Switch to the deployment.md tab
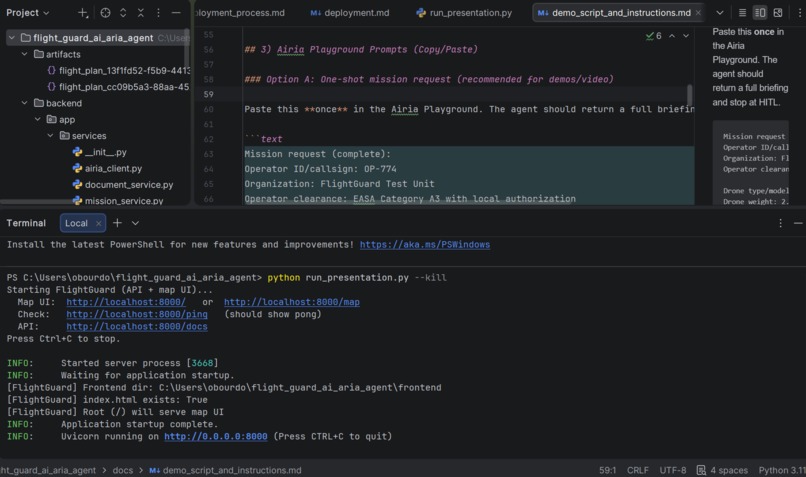 [x=350, y=13]
